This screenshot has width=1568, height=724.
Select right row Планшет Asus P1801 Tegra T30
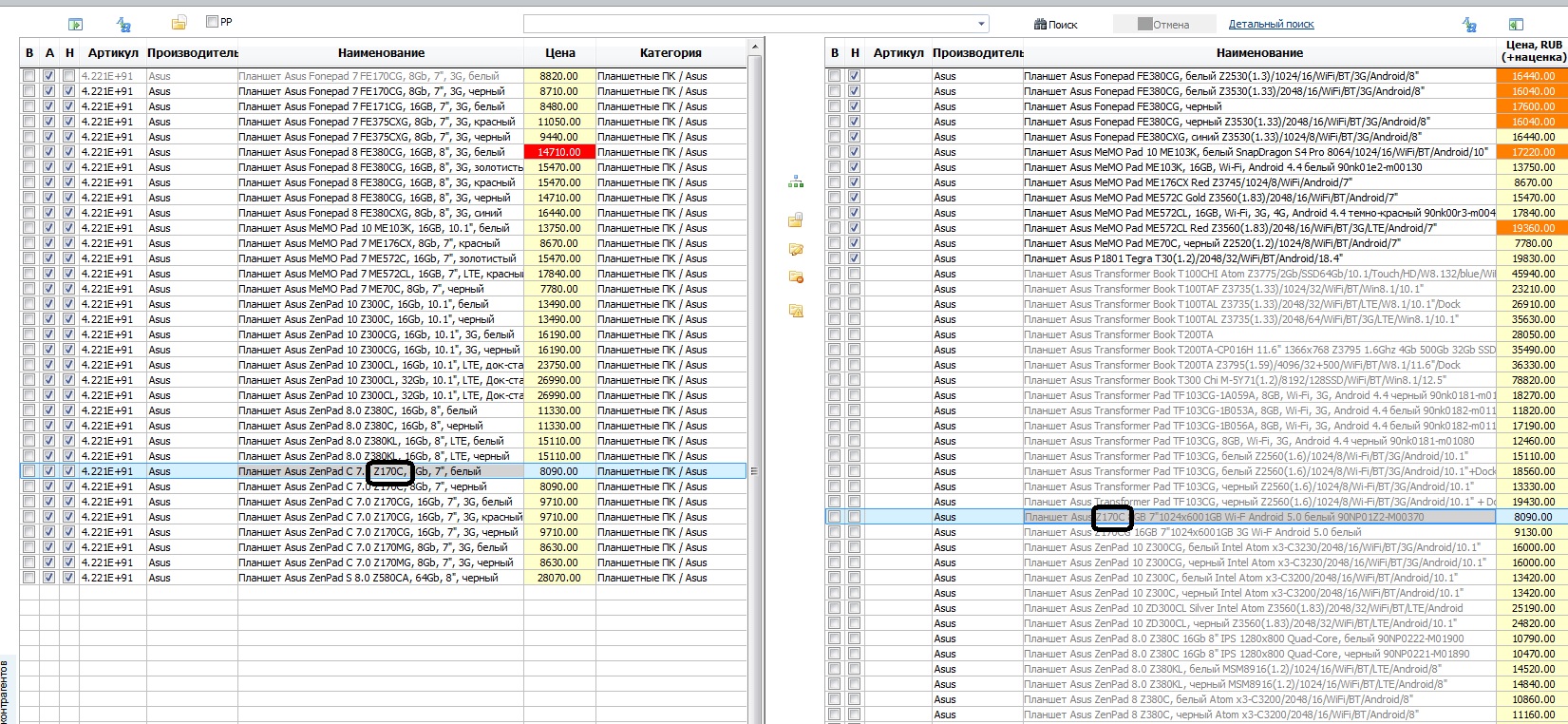(x=1259, y=258)
